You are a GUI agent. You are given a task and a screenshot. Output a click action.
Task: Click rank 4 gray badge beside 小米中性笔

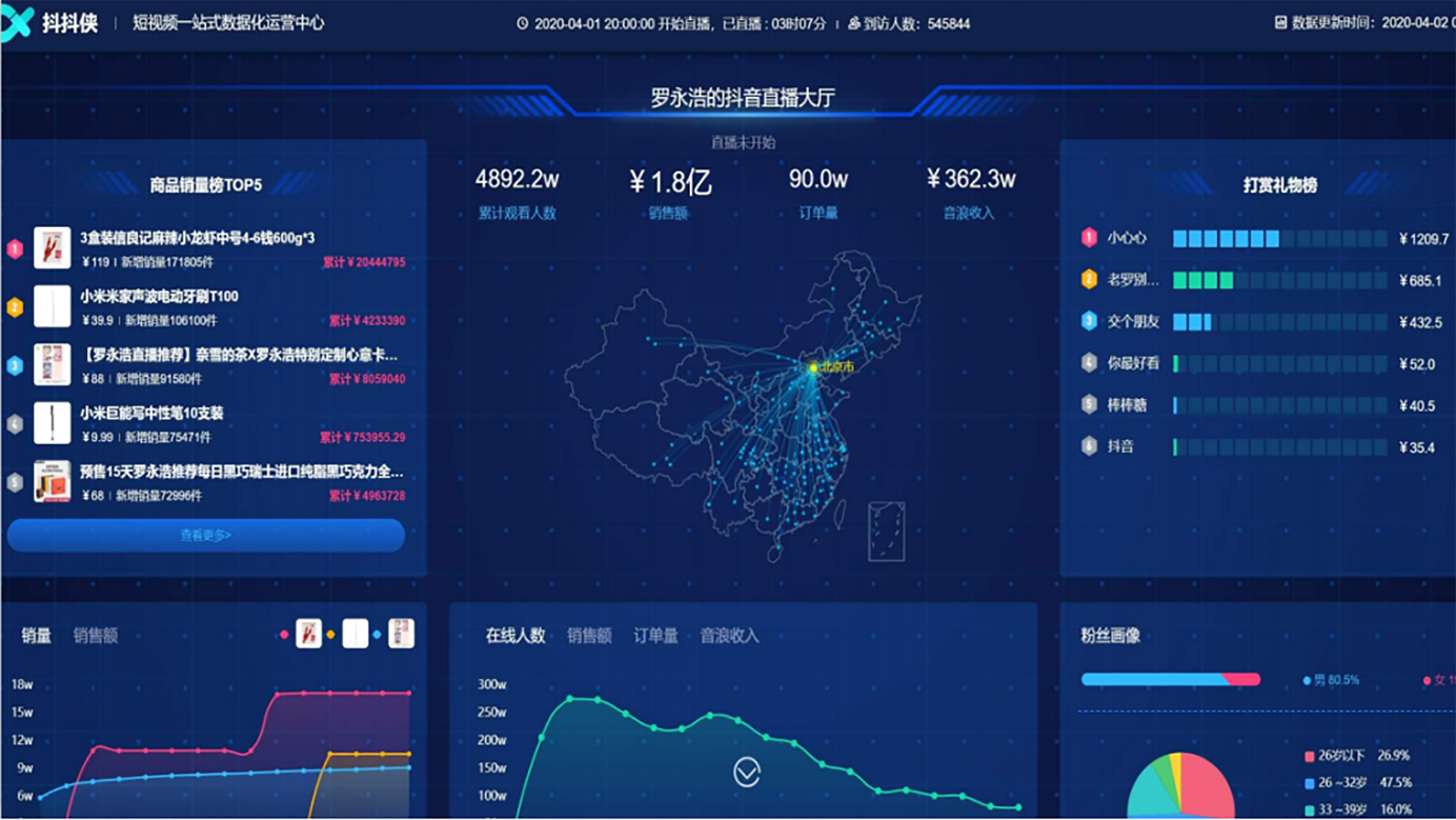[15, 423]
